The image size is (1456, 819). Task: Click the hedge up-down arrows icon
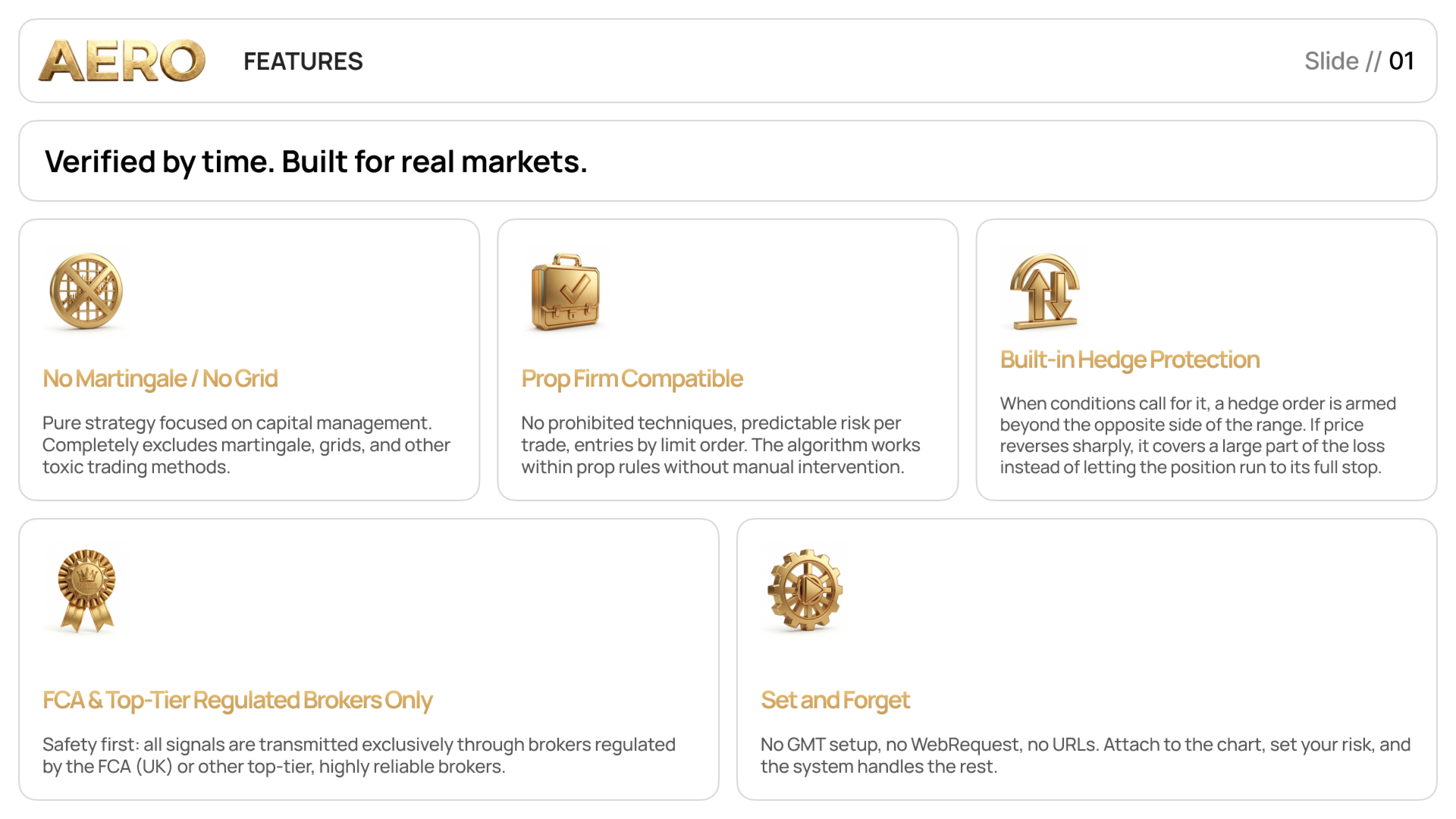(1044, 291)
